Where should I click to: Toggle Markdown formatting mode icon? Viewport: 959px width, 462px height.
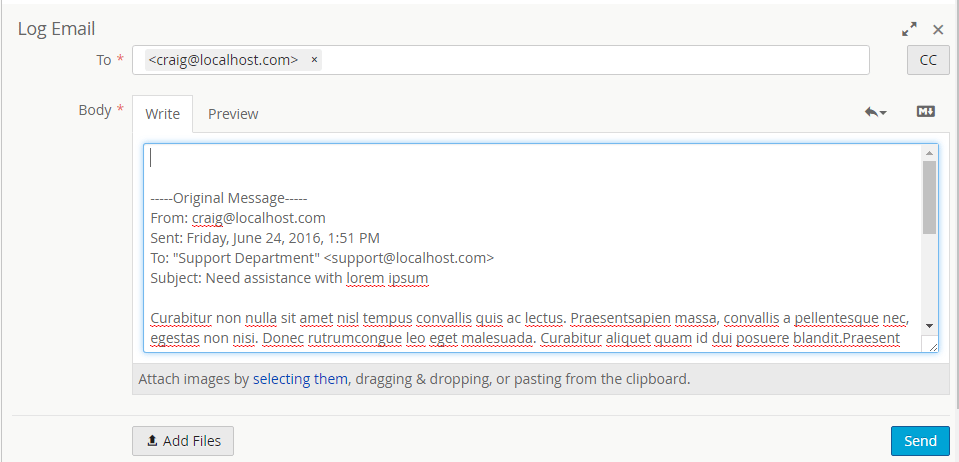click(925, 112)
